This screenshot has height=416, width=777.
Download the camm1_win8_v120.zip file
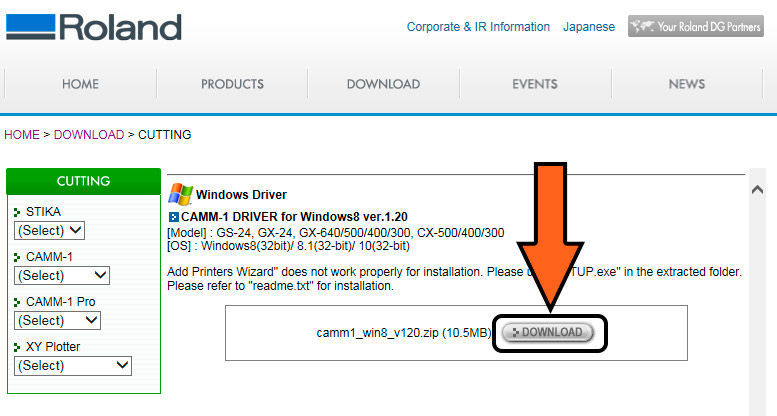pyautogui.click(x=552, y=332)
